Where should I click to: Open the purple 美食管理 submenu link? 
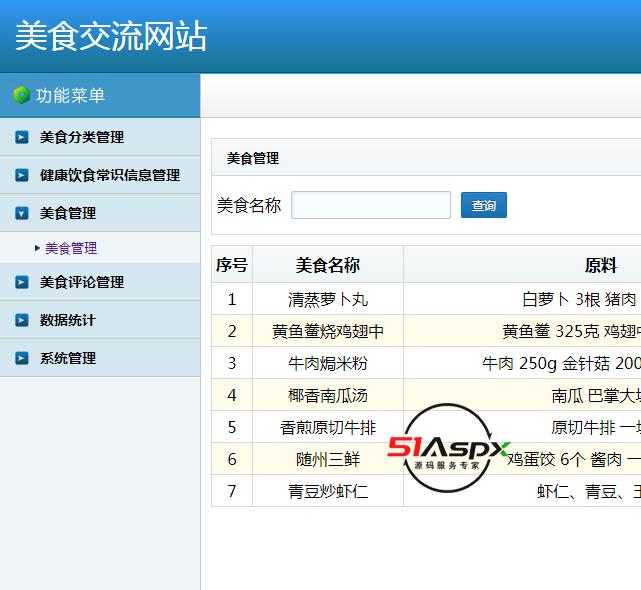(x=71, y=248)
